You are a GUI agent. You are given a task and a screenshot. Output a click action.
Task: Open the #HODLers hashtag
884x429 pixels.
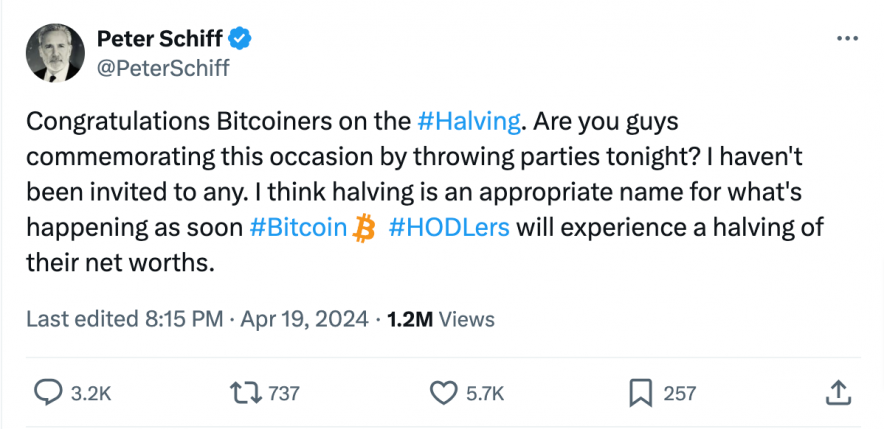449,228
